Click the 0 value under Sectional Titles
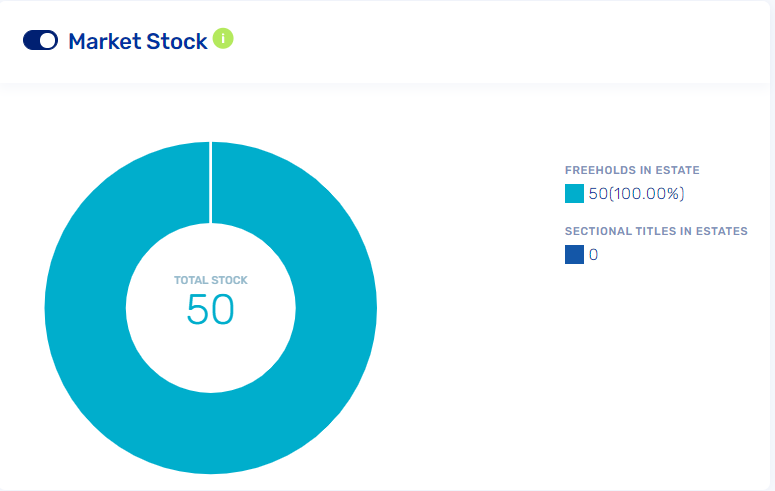 click(593, 254)
